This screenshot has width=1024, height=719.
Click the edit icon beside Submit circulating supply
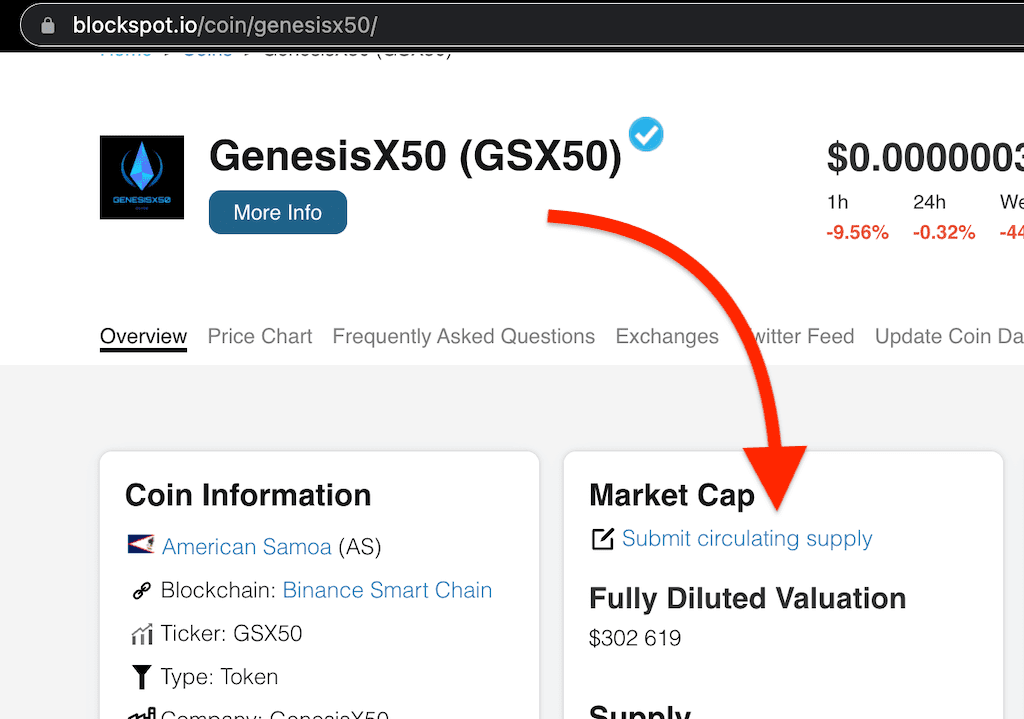point(603,539)
